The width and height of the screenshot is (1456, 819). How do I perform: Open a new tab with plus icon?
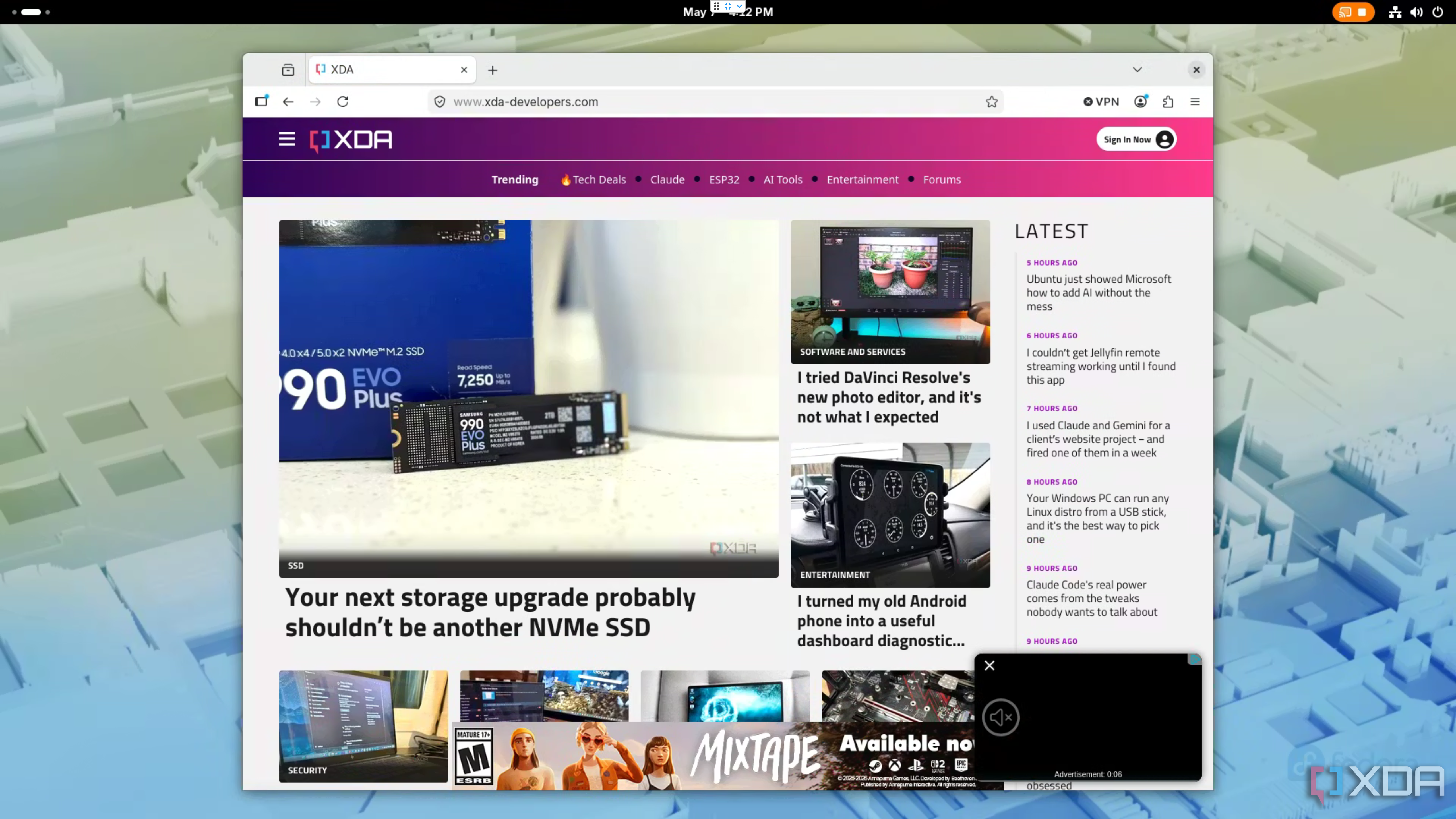pyautogui.click(x=493, y=70)
